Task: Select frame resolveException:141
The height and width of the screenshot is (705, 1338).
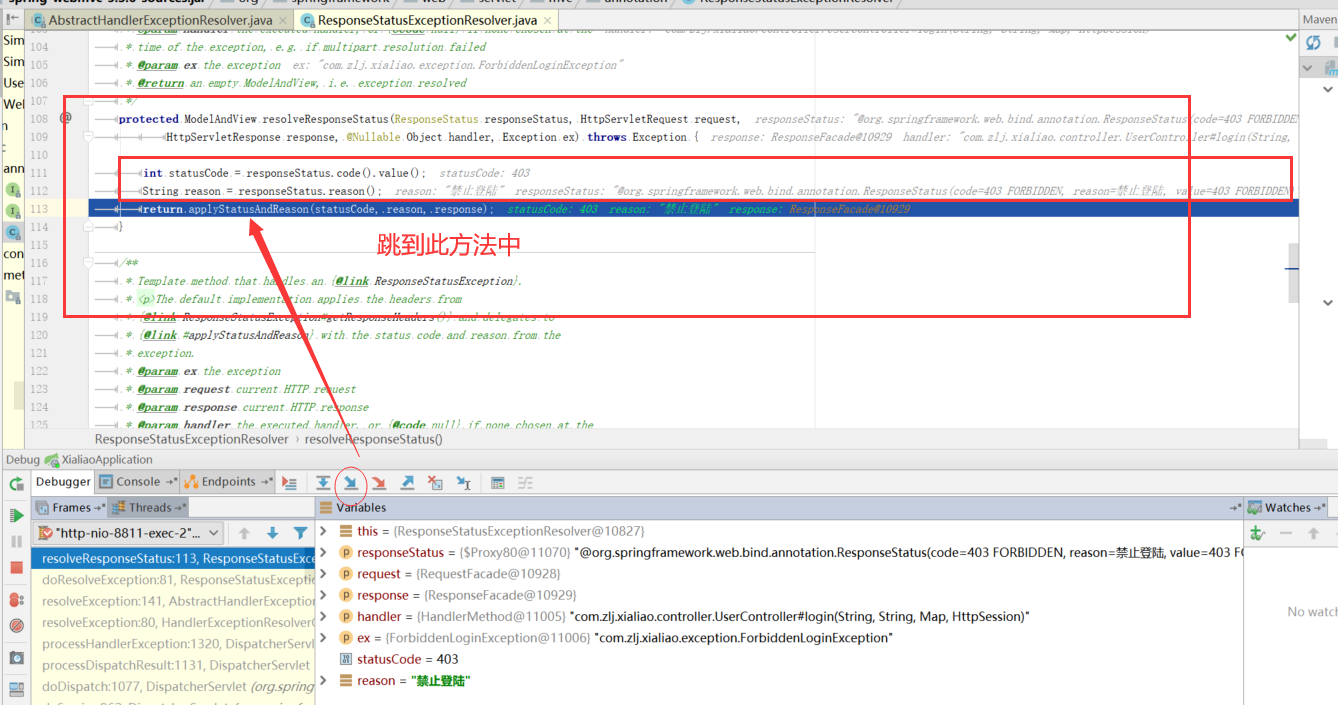Action: click(172, 601)
